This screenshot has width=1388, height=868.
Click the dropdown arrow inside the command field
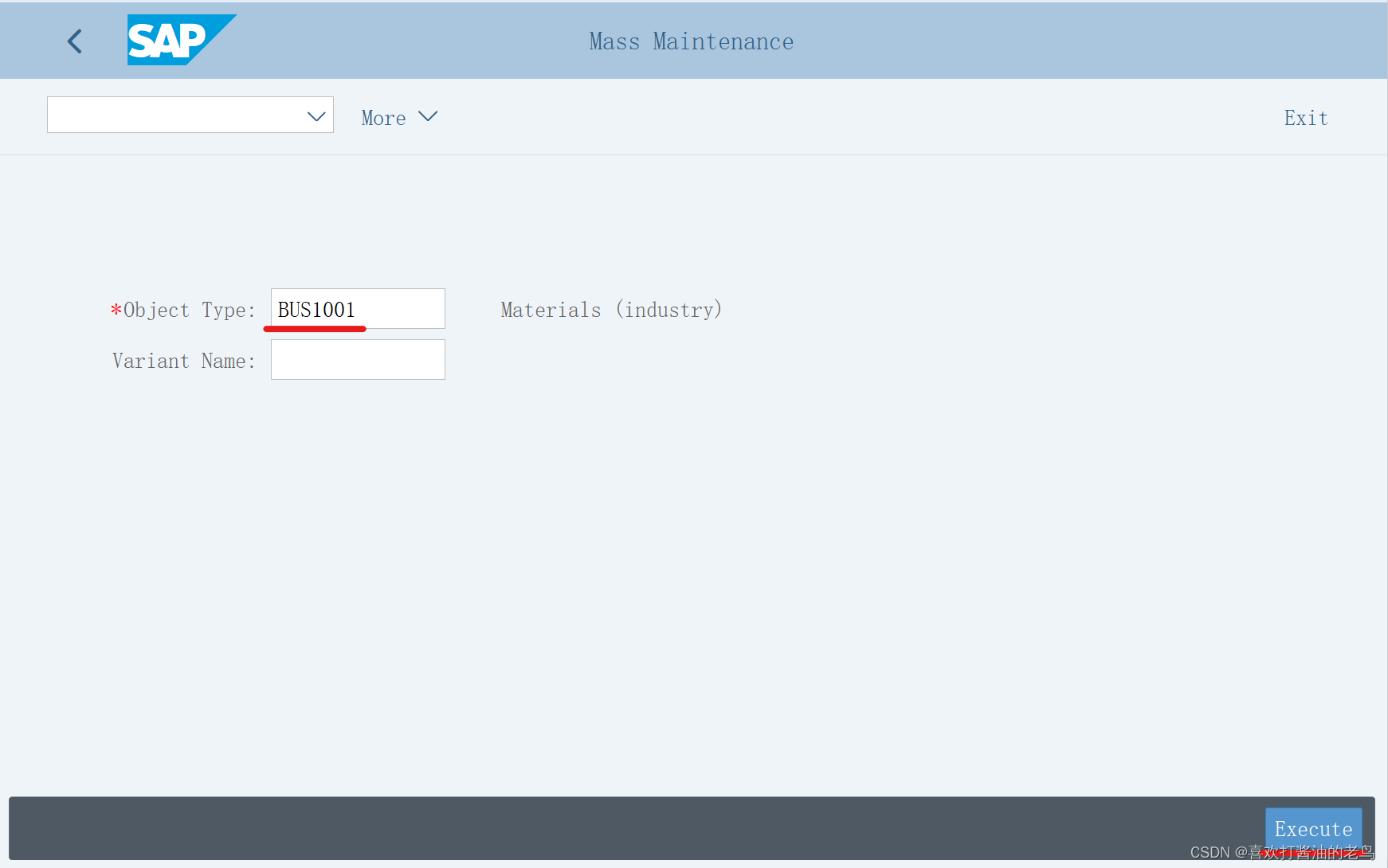pos(316,115)
